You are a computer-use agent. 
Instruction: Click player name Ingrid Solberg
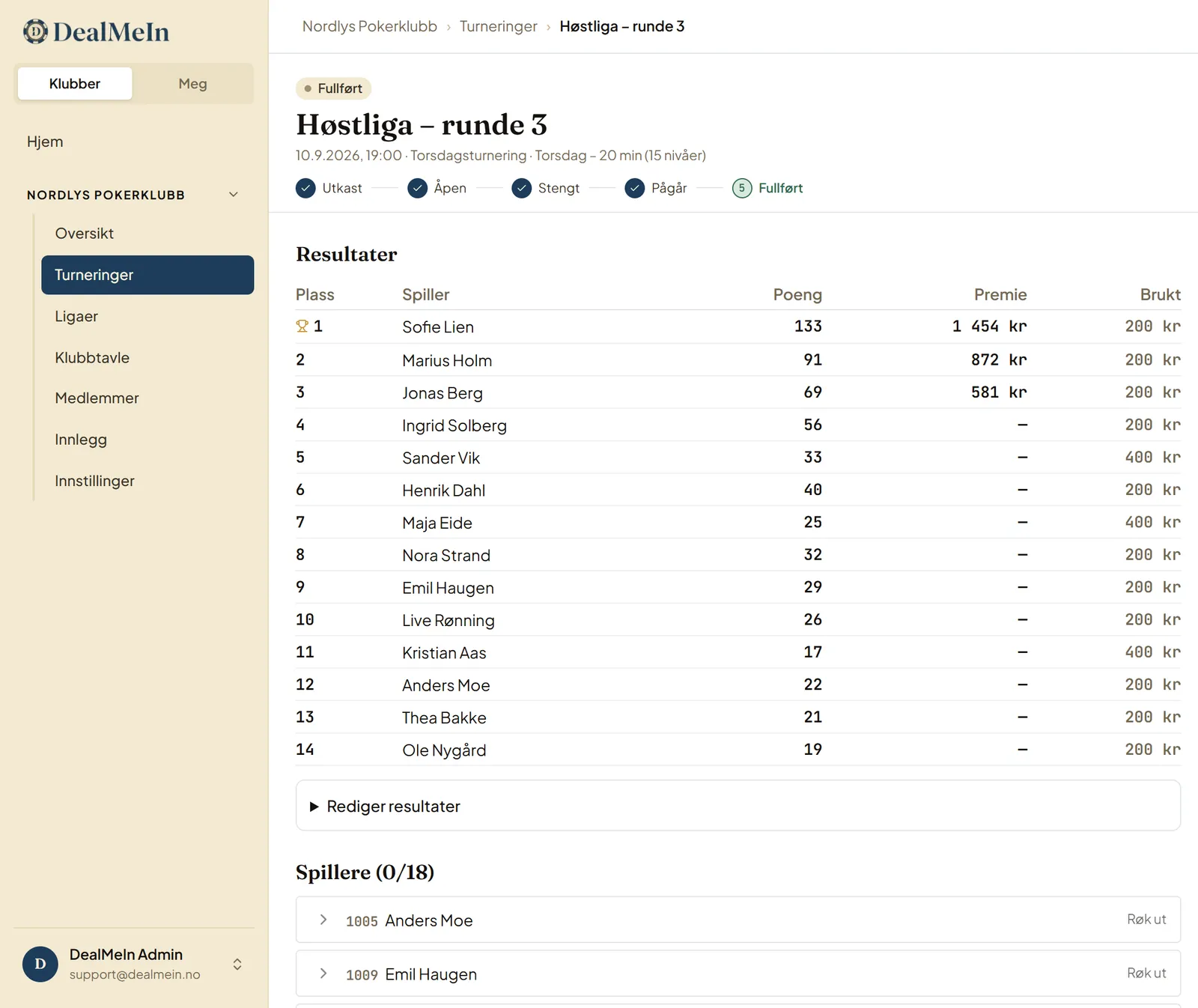tap(454, 425)
